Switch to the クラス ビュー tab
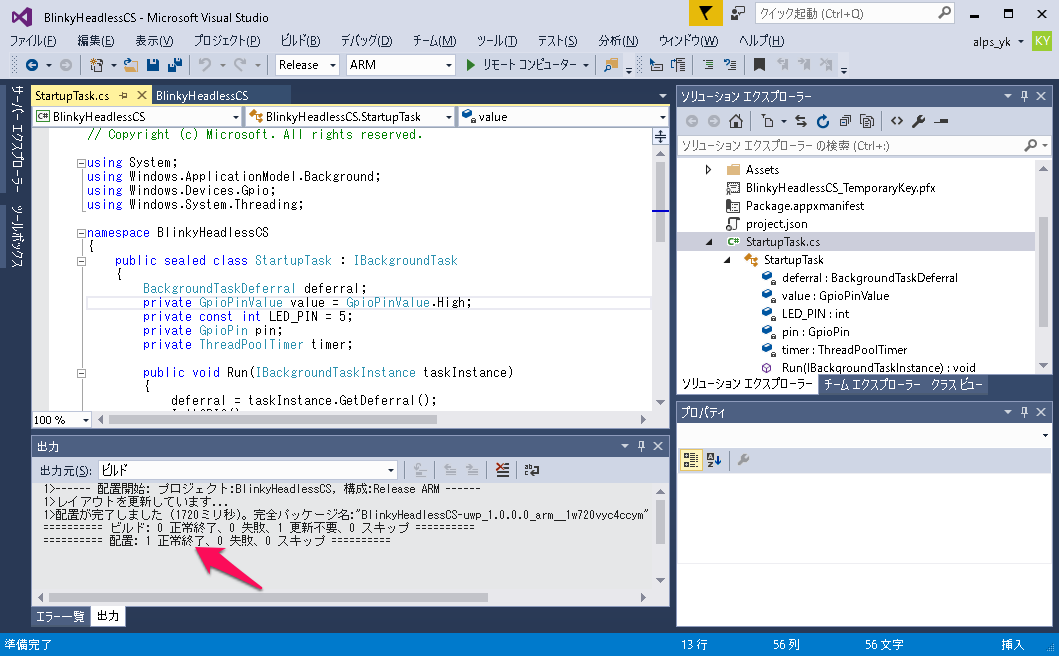 956,384
